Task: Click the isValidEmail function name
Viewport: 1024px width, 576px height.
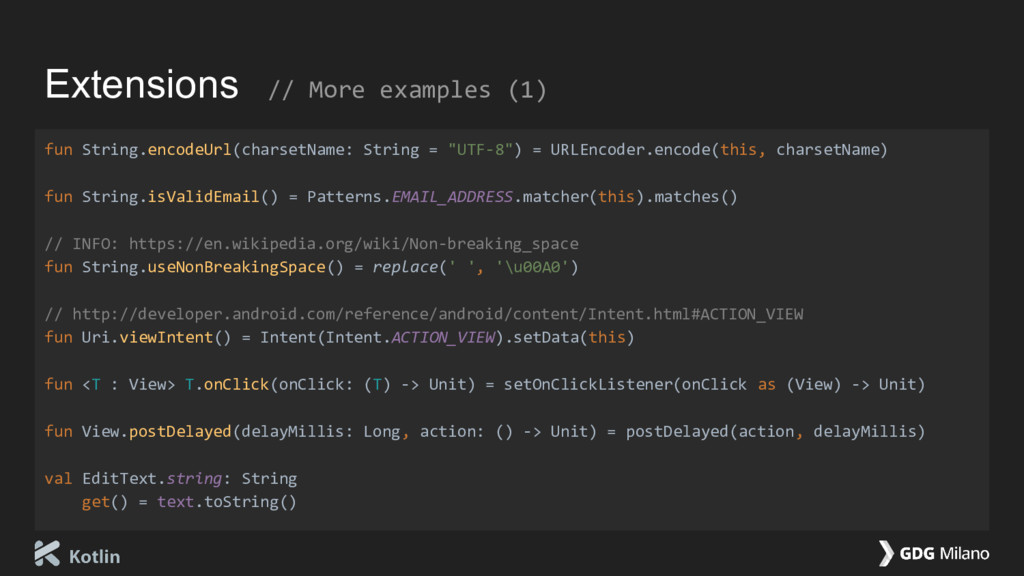Action: [x=203, y=197]
